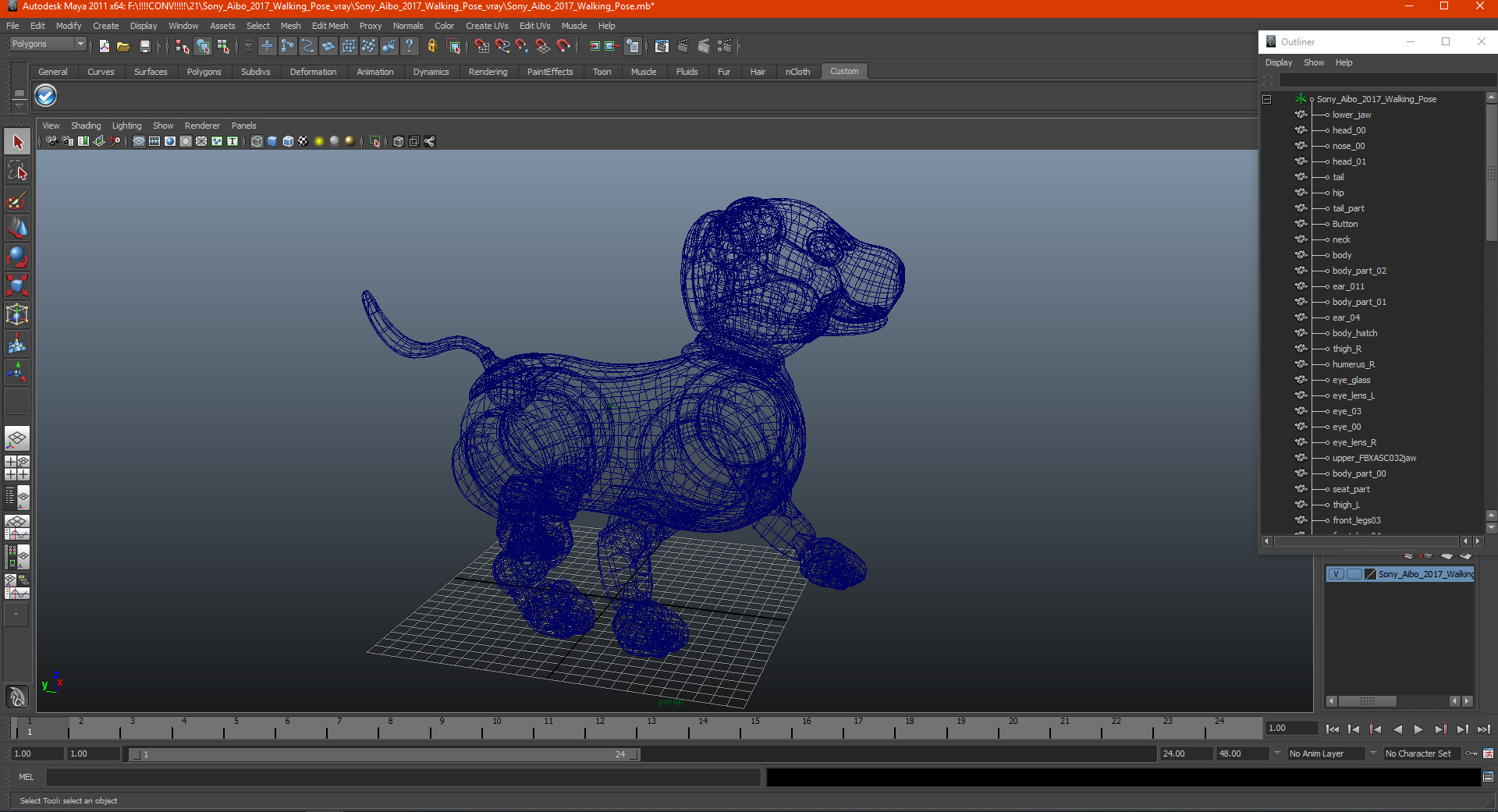Viewport: 1498px width, 812px height.
Task: Enable snap to points magnet icon
Action: point(522,46)
